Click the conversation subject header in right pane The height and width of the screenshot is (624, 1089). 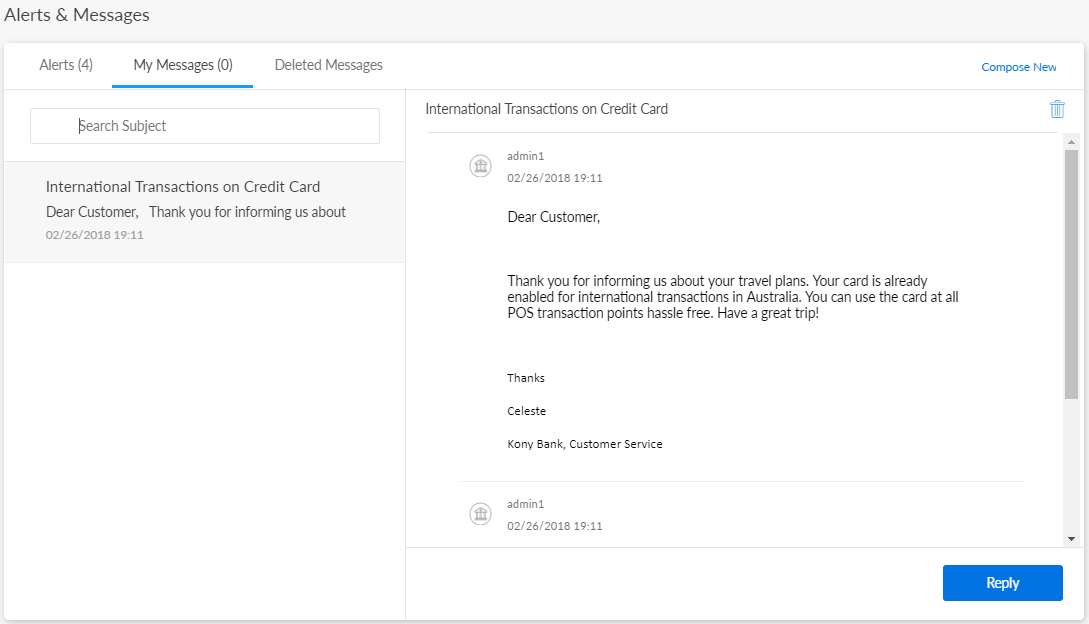(x=546, y=109)
